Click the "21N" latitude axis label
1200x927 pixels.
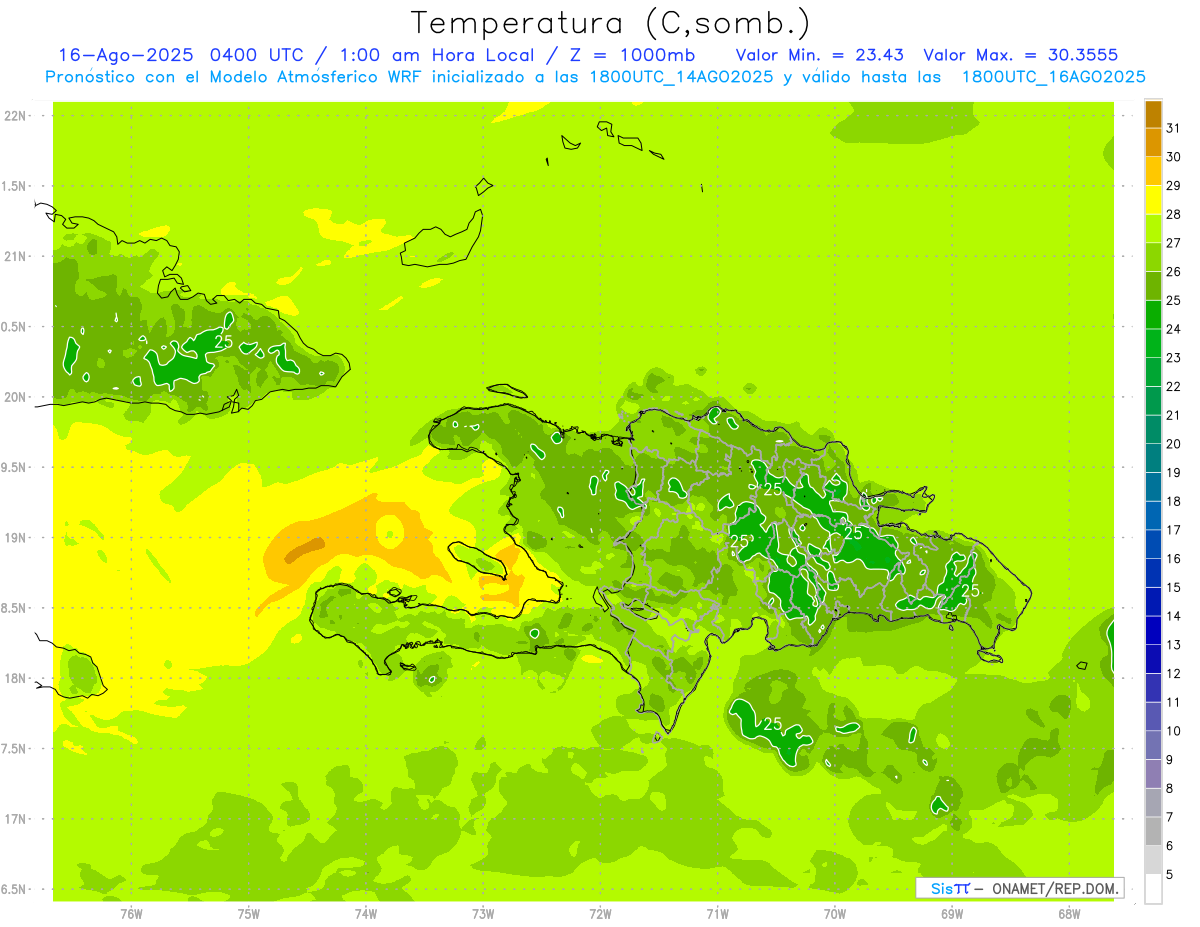[15, 257]
